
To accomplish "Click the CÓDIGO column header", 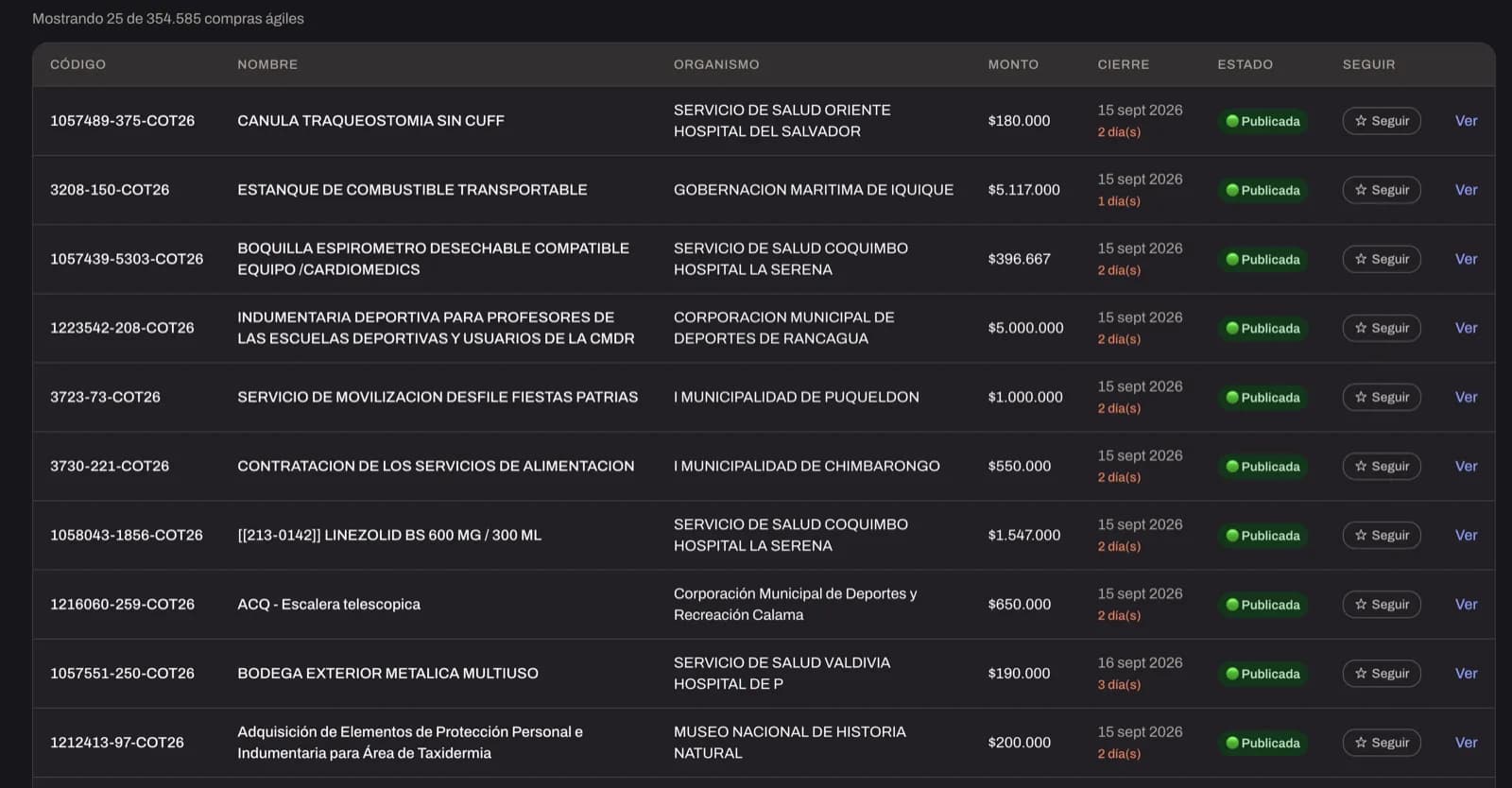I will click(77, 64).
